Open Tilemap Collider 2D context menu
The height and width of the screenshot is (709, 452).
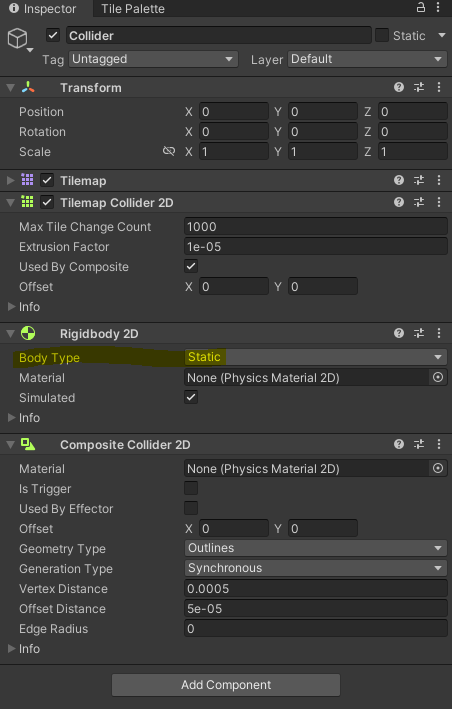point(438,202)
